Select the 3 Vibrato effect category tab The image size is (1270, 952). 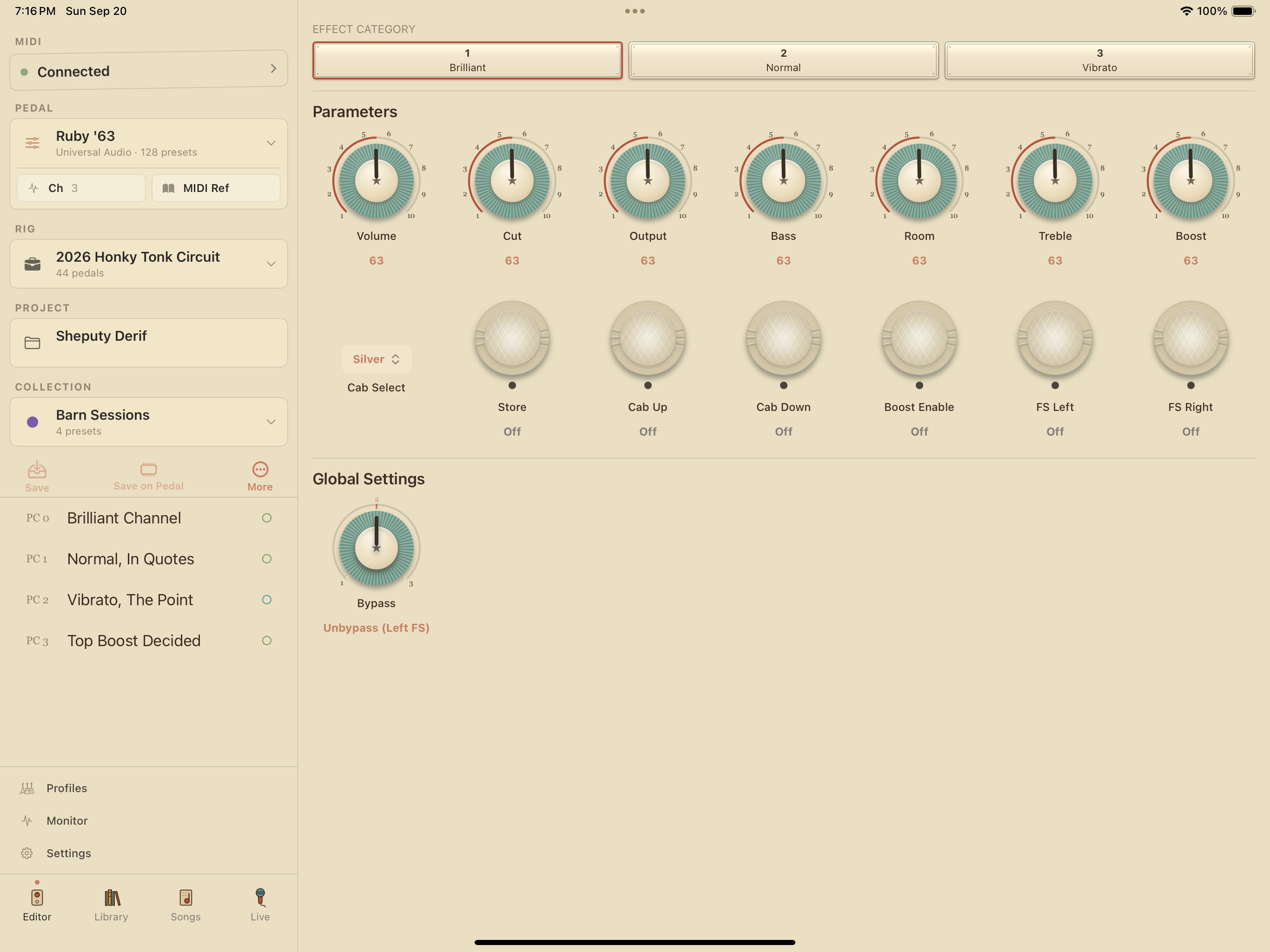pyautogui.click(x=1099, y=60)
